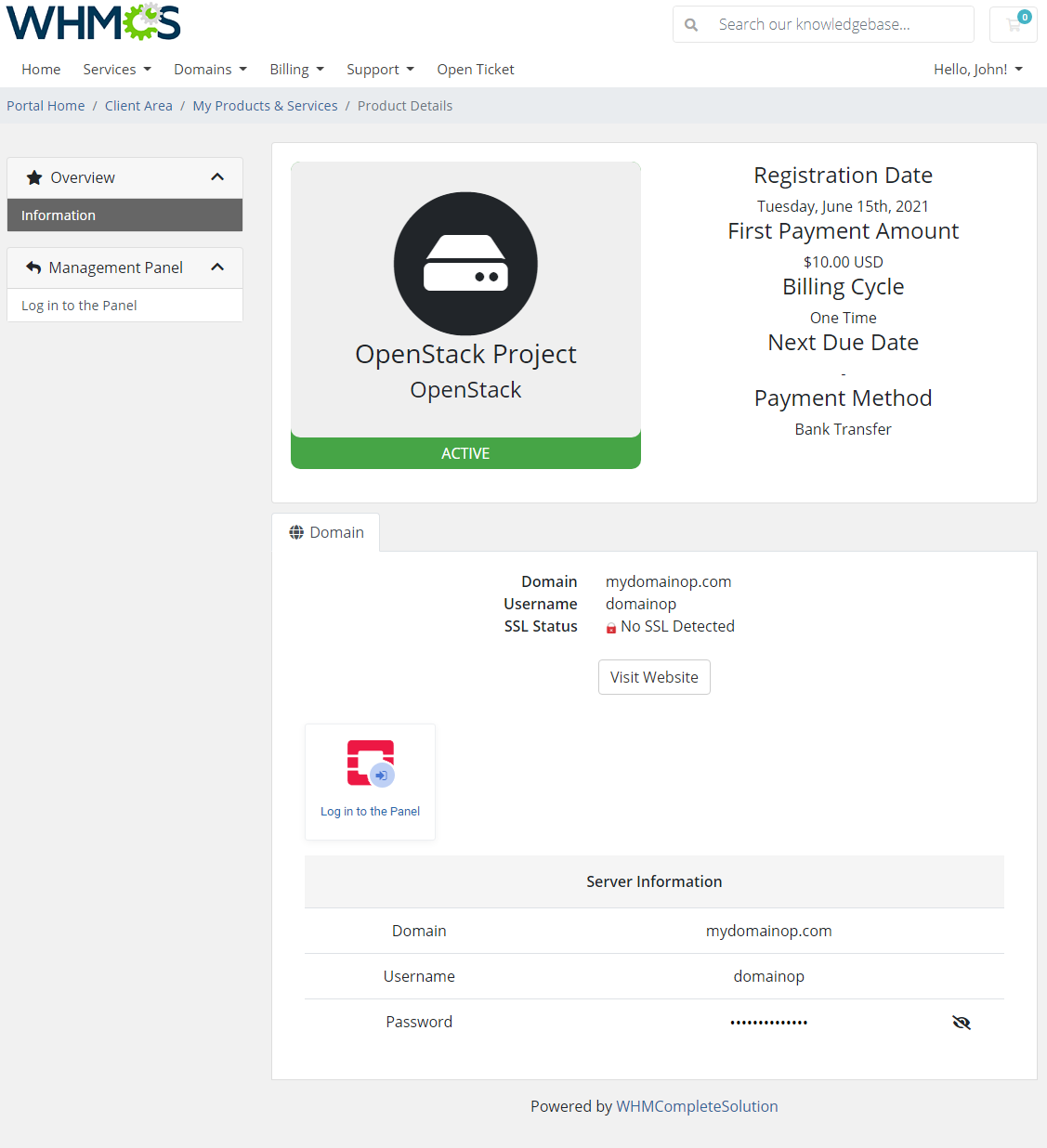Open the shopping cart icon
Screen dimensions: 1047x1148
[x=1014, y=24]
